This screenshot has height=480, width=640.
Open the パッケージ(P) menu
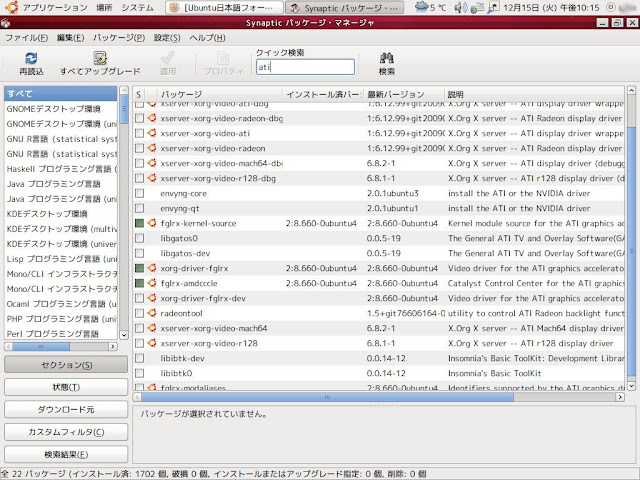[x=119, y=38]
